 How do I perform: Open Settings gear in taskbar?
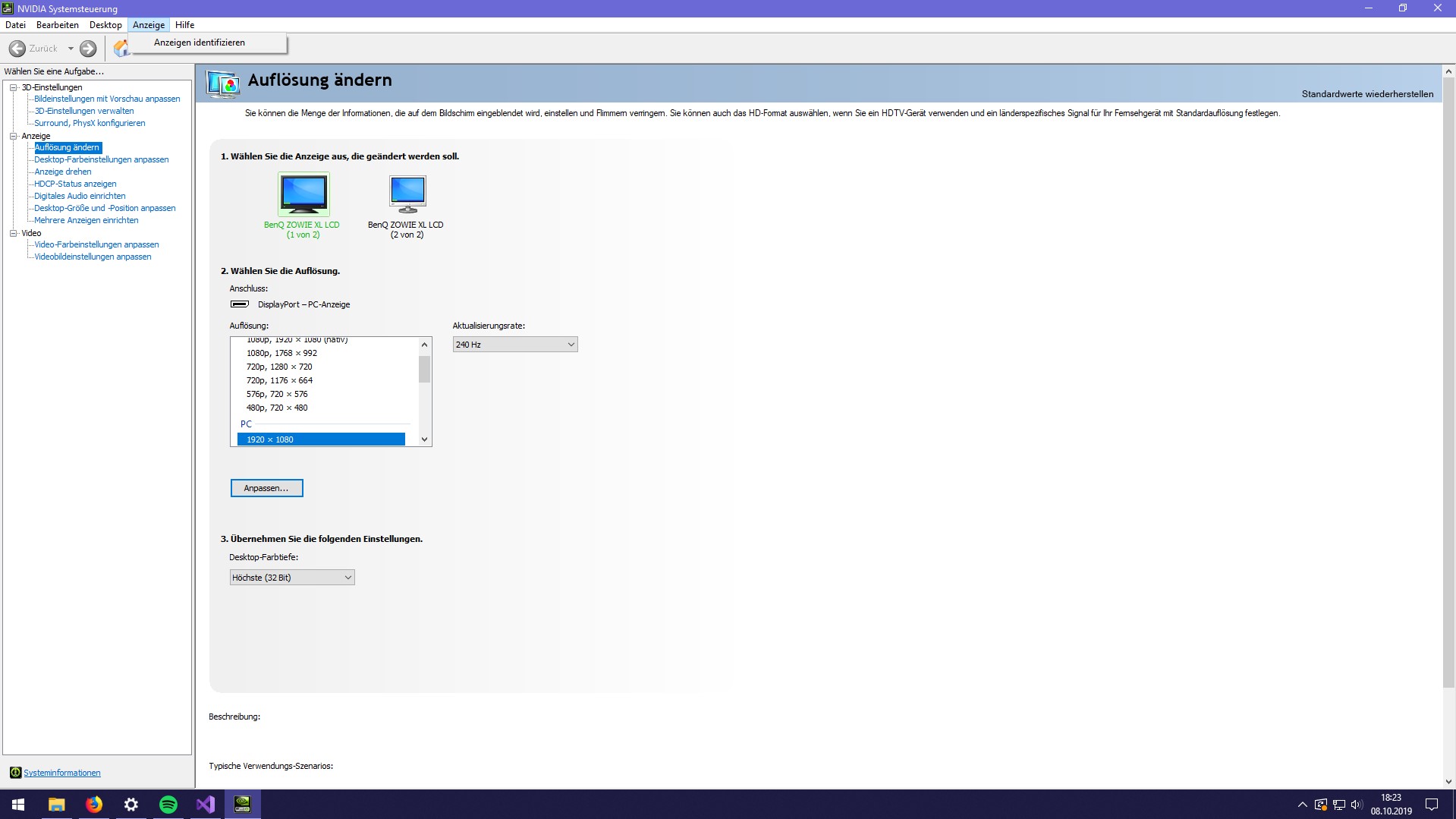click(131, 805)
